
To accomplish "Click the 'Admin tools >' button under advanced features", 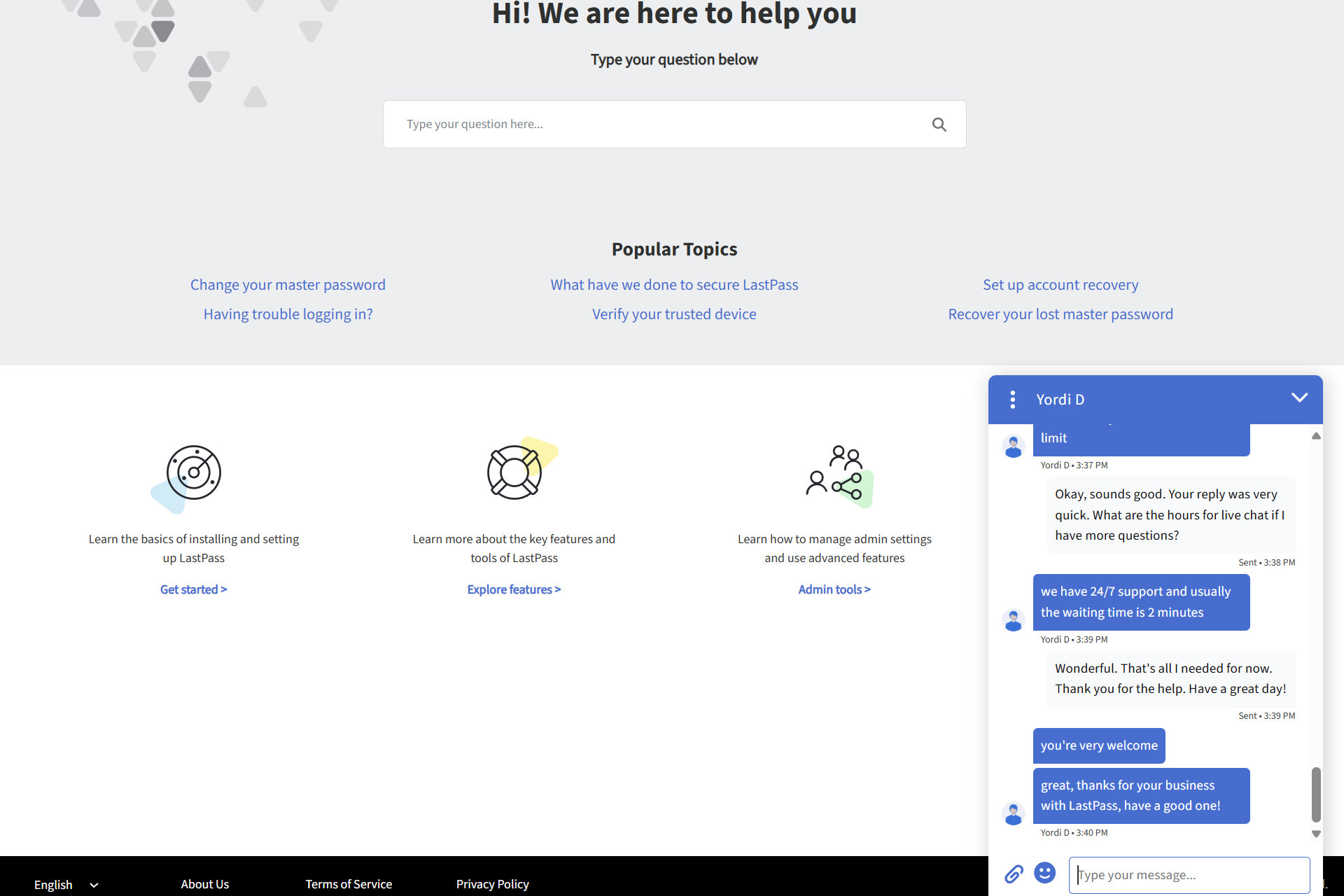I will click(x=834, y=589).
